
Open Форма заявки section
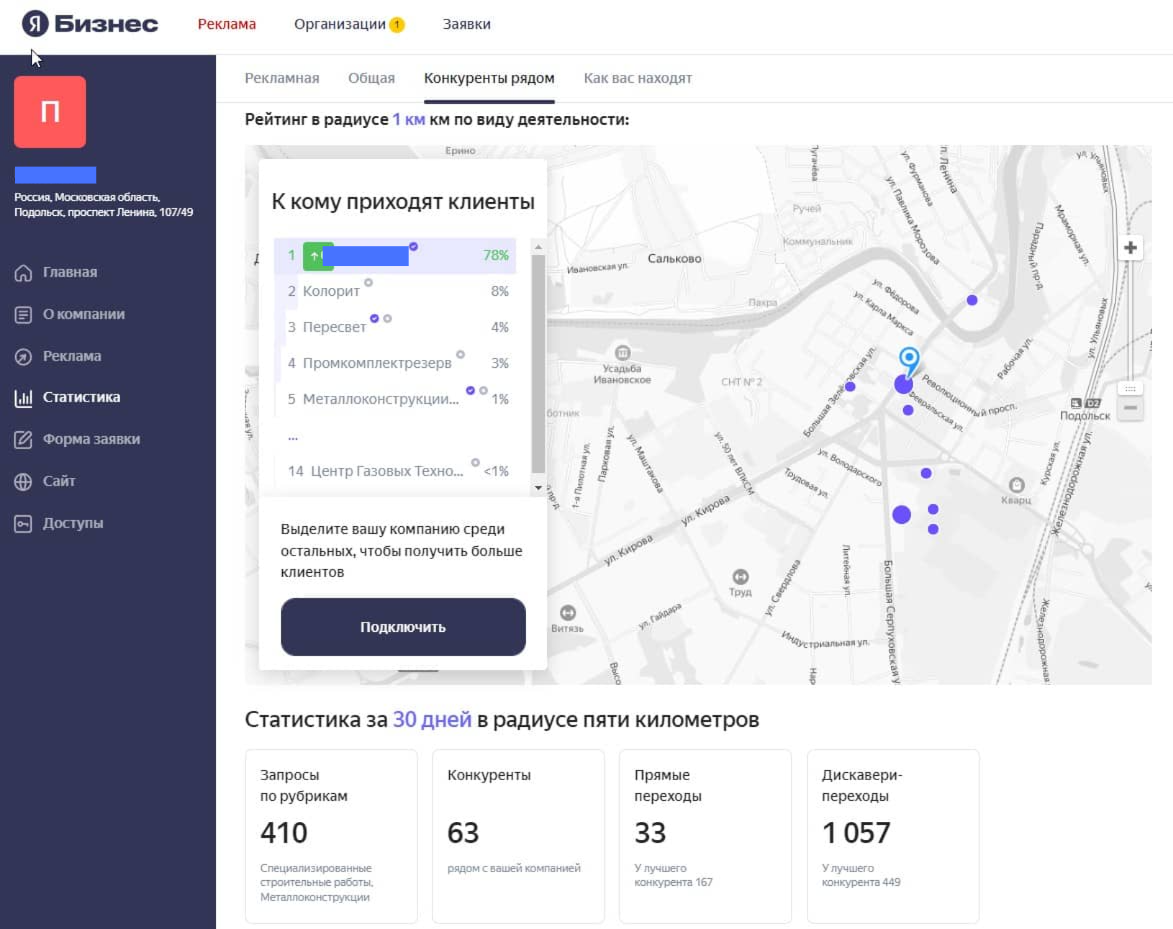tap(90, 439)
